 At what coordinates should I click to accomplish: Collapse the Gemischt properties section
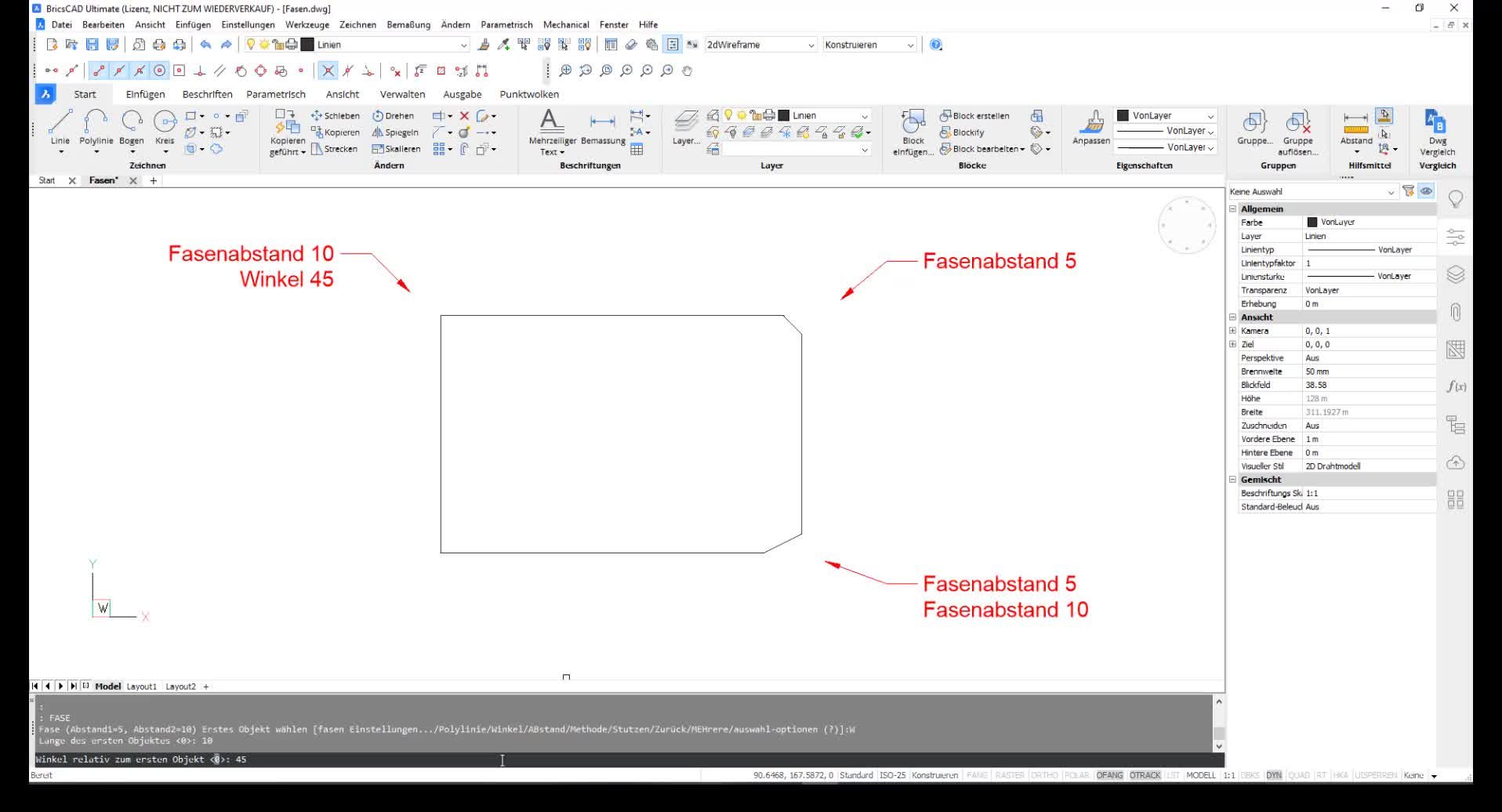pos(1233,480)
